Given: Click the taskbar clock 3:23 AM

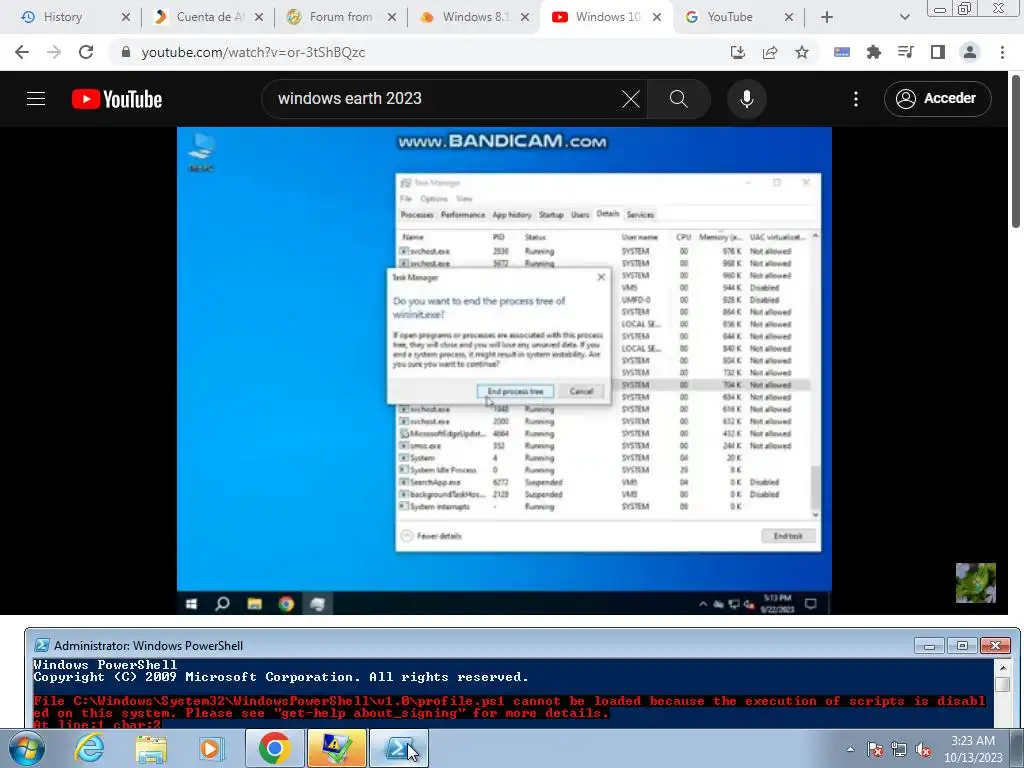Looking at the screenshot, I should [x=973, y=741].
